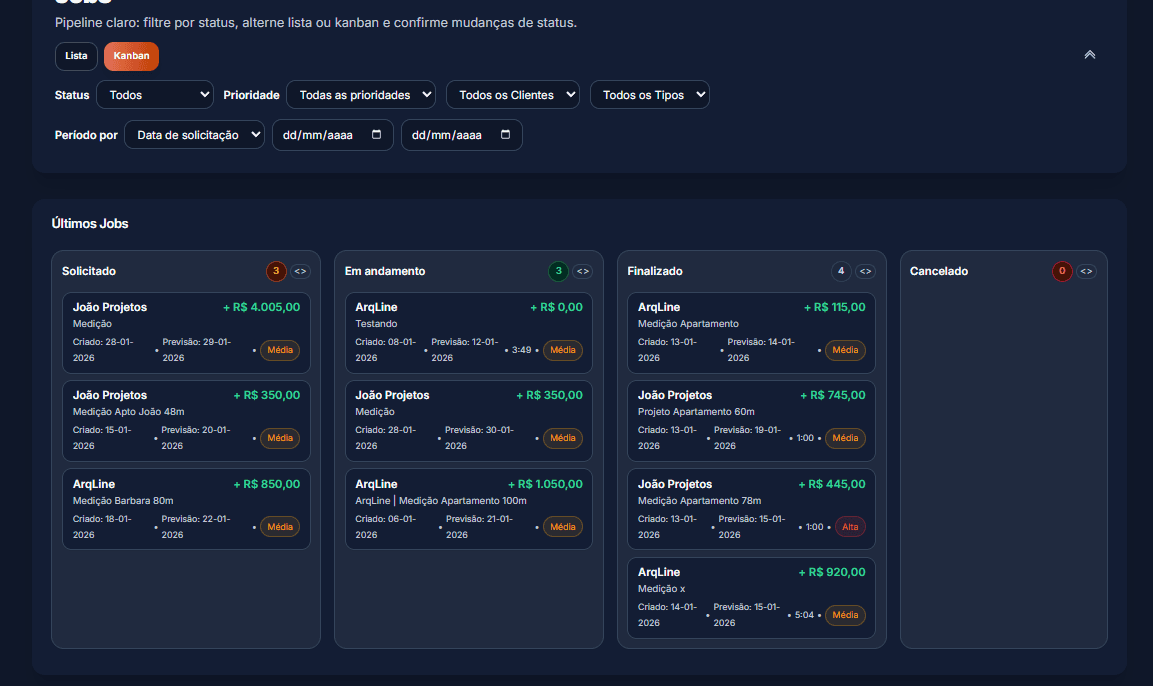Click the Alta priority tag on Finalizado card
Viewport: 1153px width, 686px height.
click(850, 527)
